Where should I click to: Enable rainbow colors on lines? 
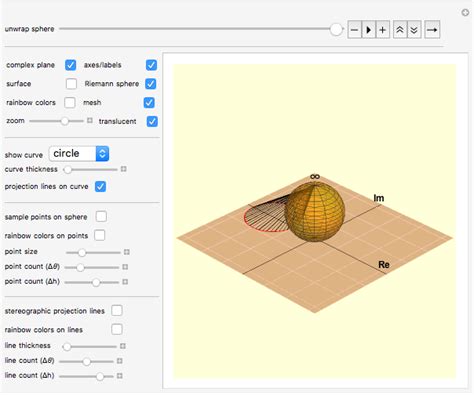coord(117,329)
